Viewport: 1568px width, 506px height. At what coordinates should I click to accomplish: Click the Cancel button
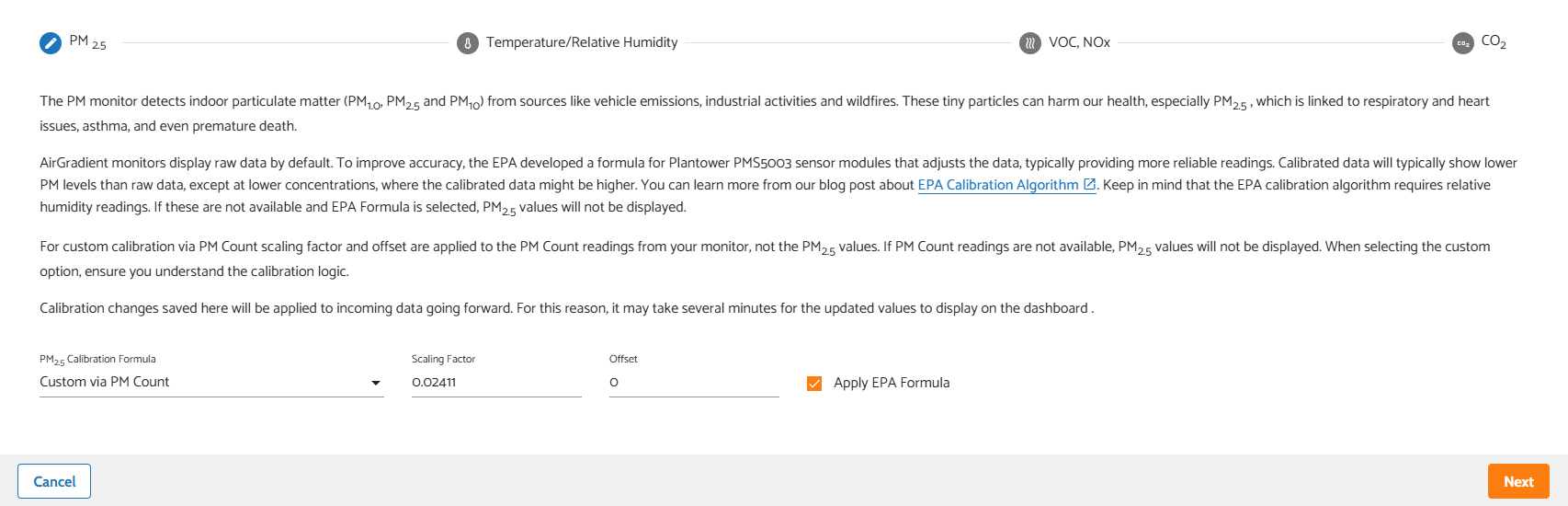(54, 481)
